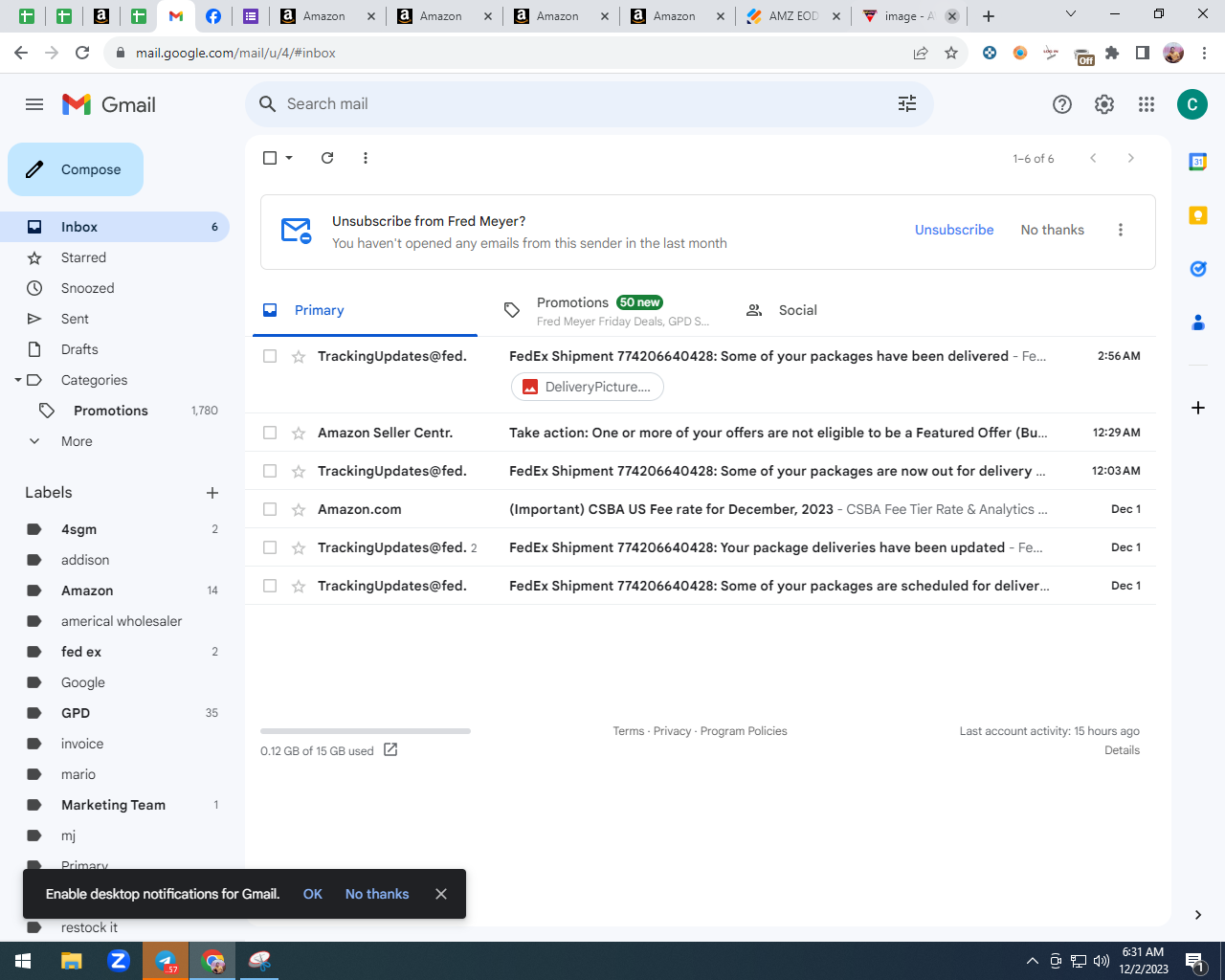Open the select dropdown arrow beside checkbox

(x=289, y=158)
